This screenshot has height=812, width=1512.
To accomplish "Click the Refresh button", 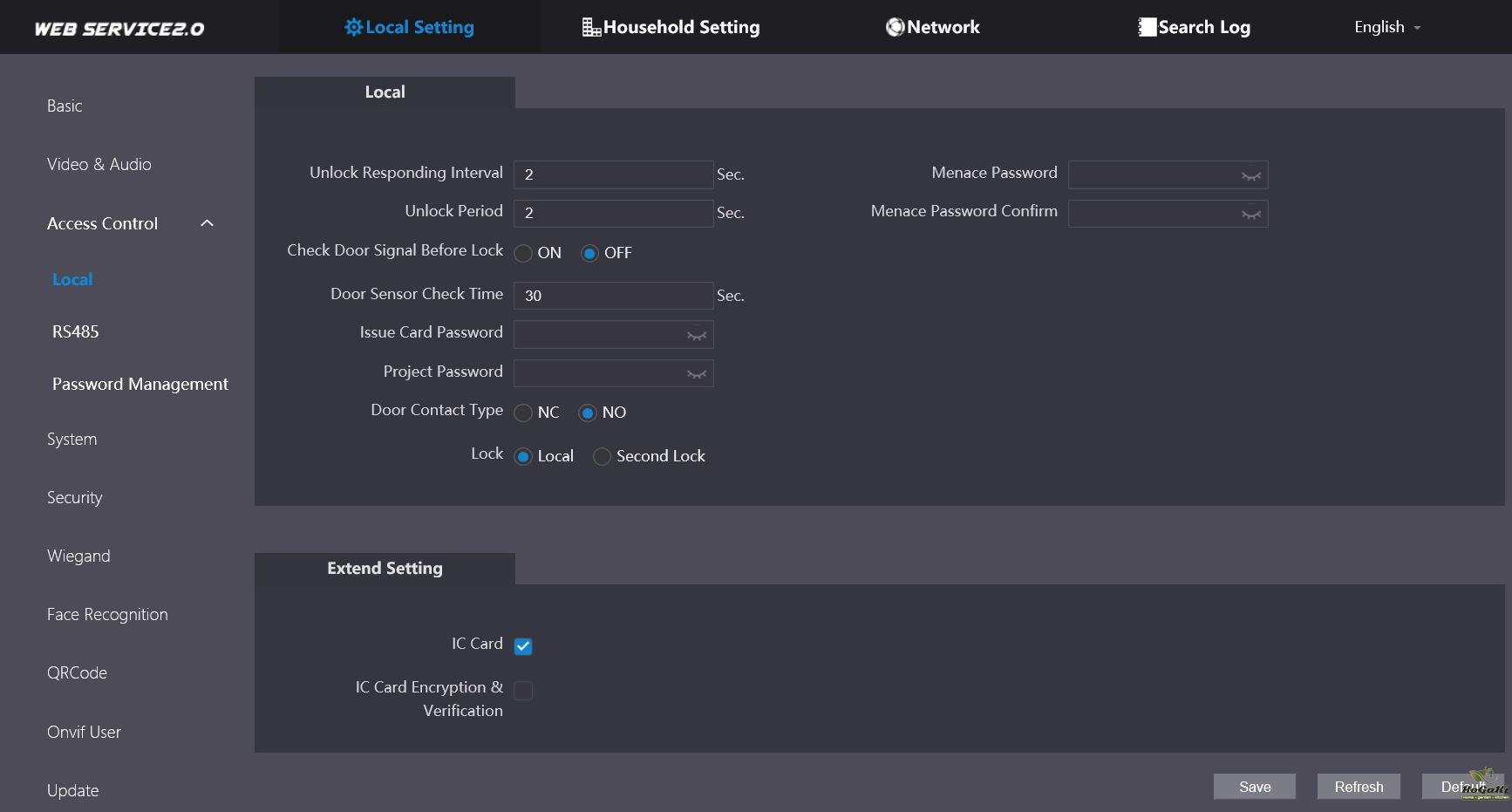I will coord(1358,787).
